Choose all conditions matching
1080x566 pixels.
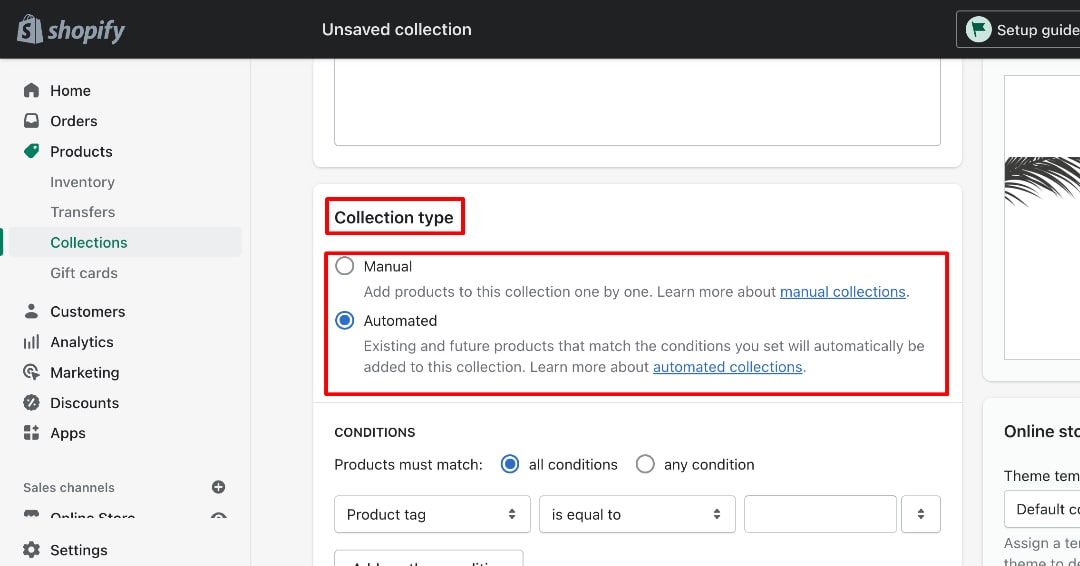[510, 464]
